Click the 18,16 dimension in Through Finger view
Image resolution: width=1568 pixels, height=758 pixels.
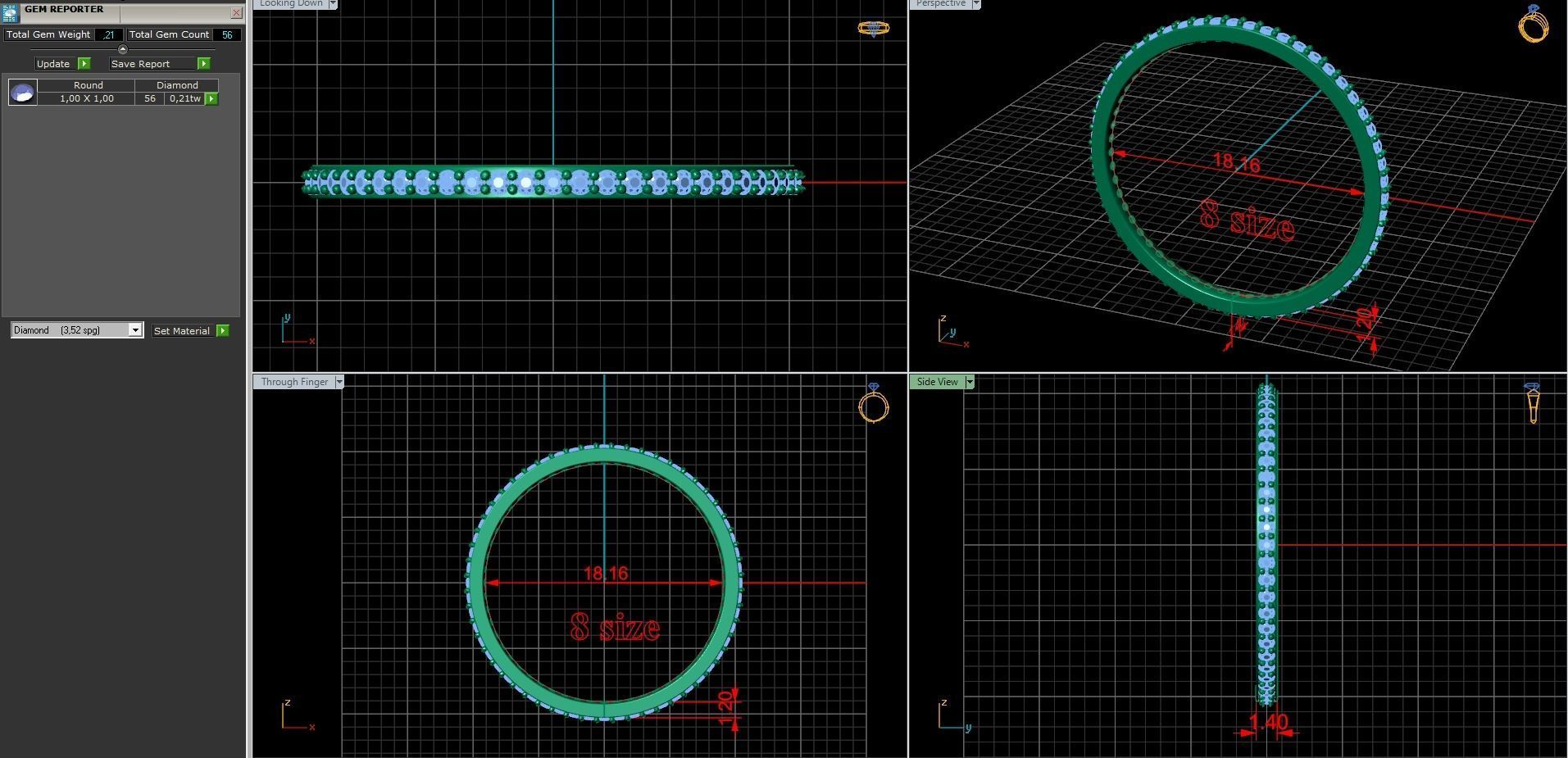(x=606, y=574)
